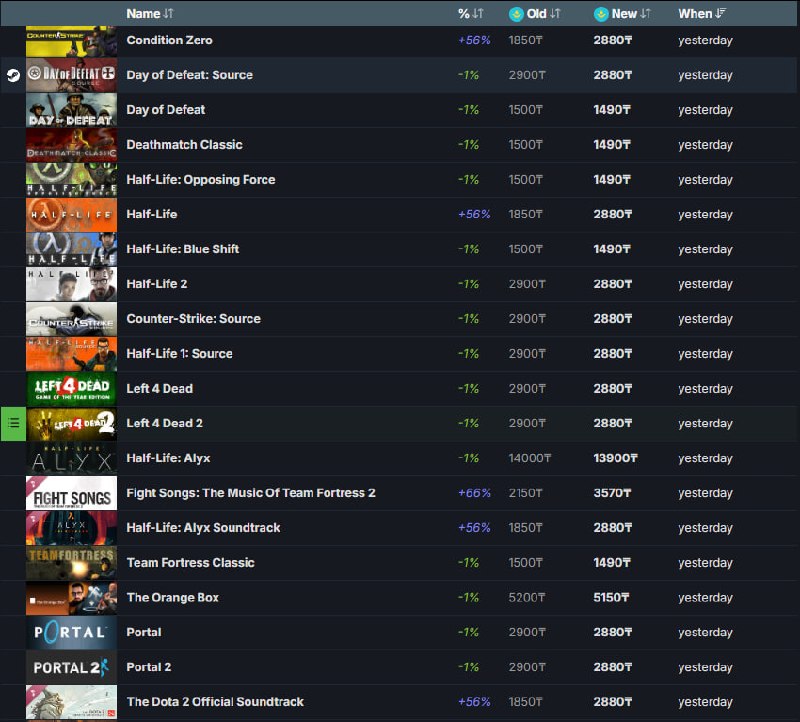
Task: Click the 5150₸ new price for The Orange Box
Action: coord(611,597)
